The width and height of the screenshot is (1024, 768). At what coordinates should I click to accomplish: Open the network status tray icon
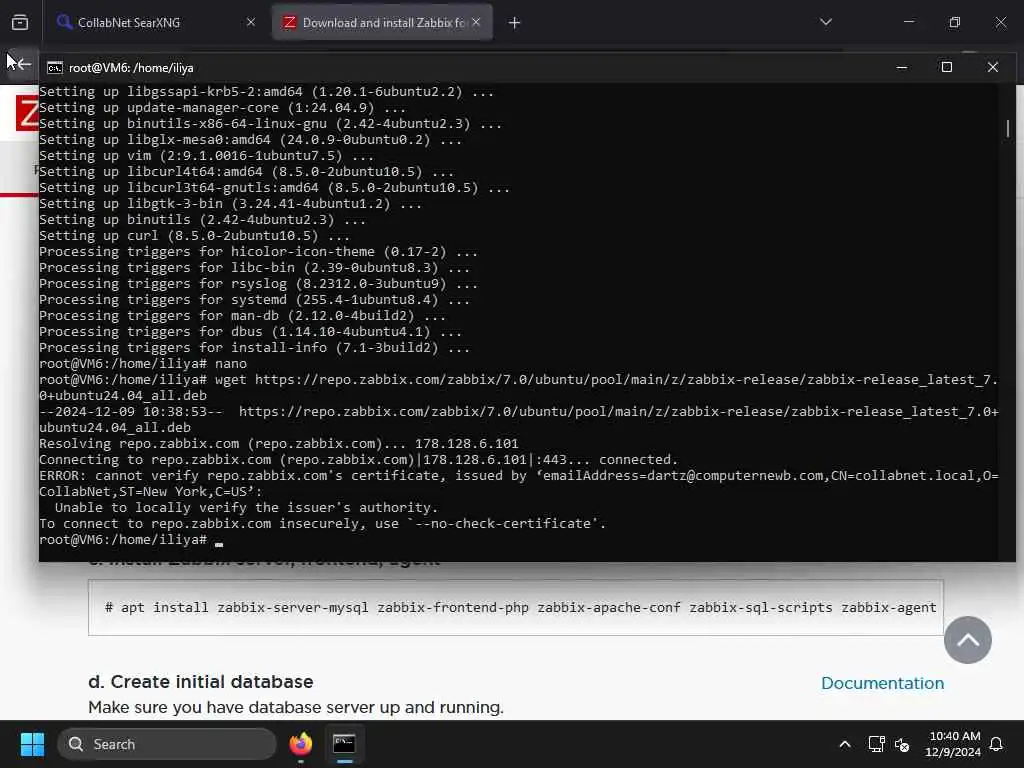(876, 744)
